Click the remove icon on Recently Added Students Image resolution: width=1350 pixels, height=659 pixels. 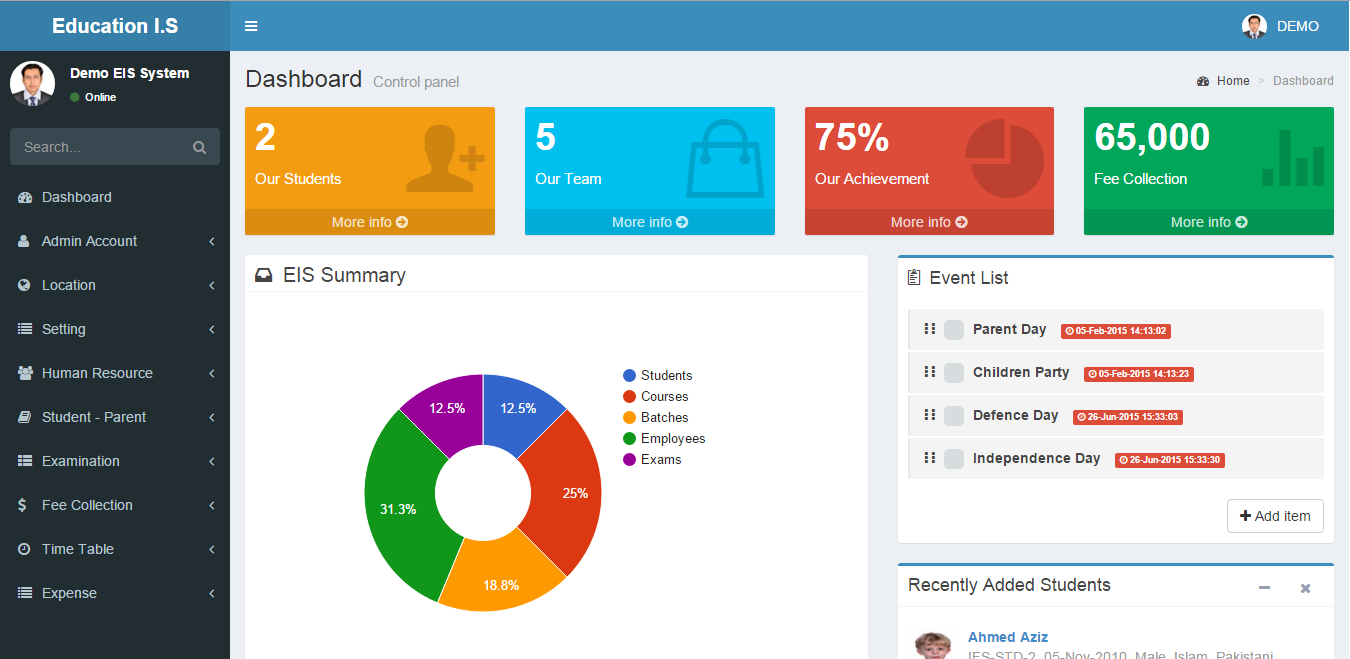[x=1304, y=587]
